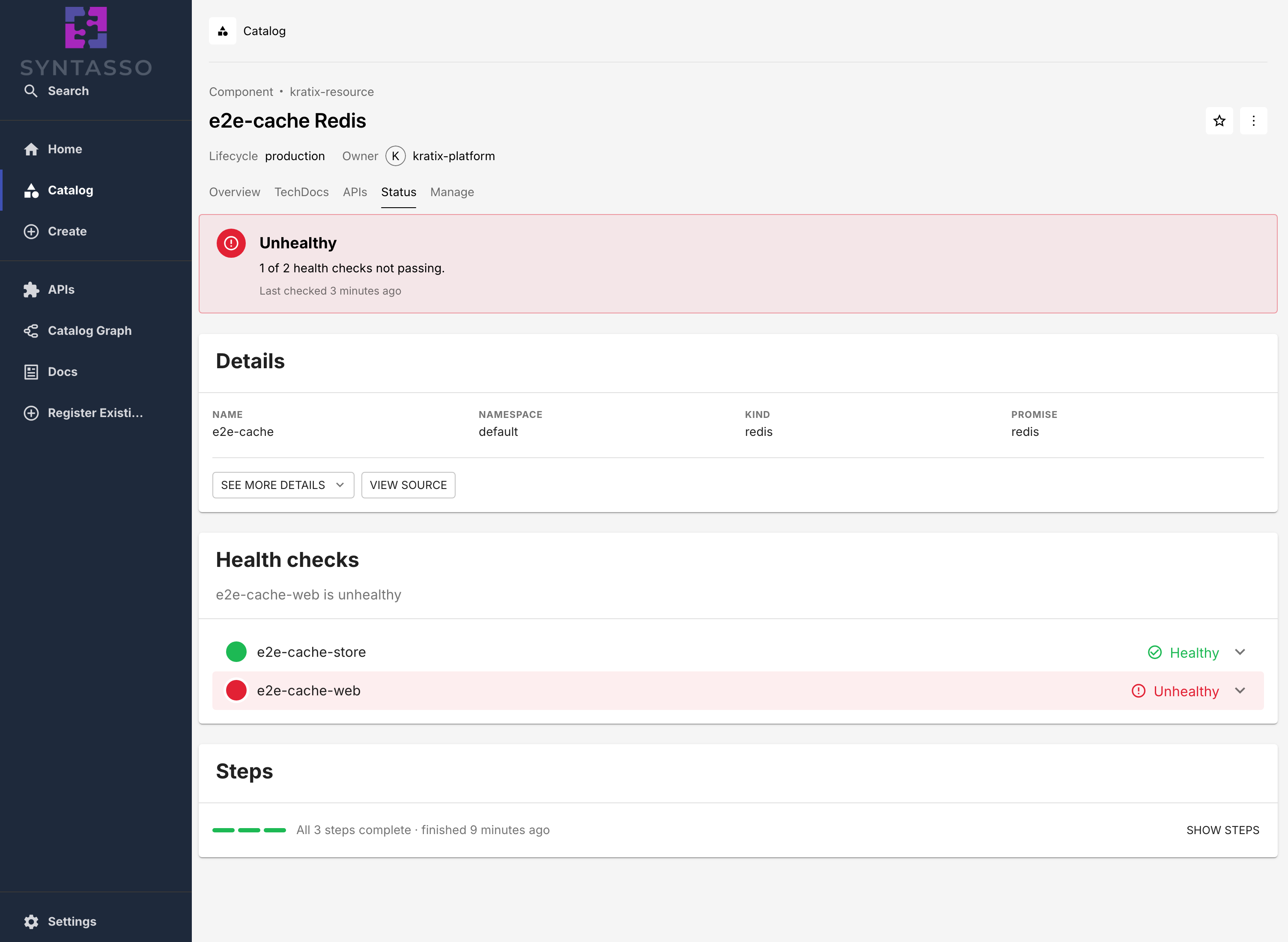Click the e2e-cache-web check name

pos(308,691)
